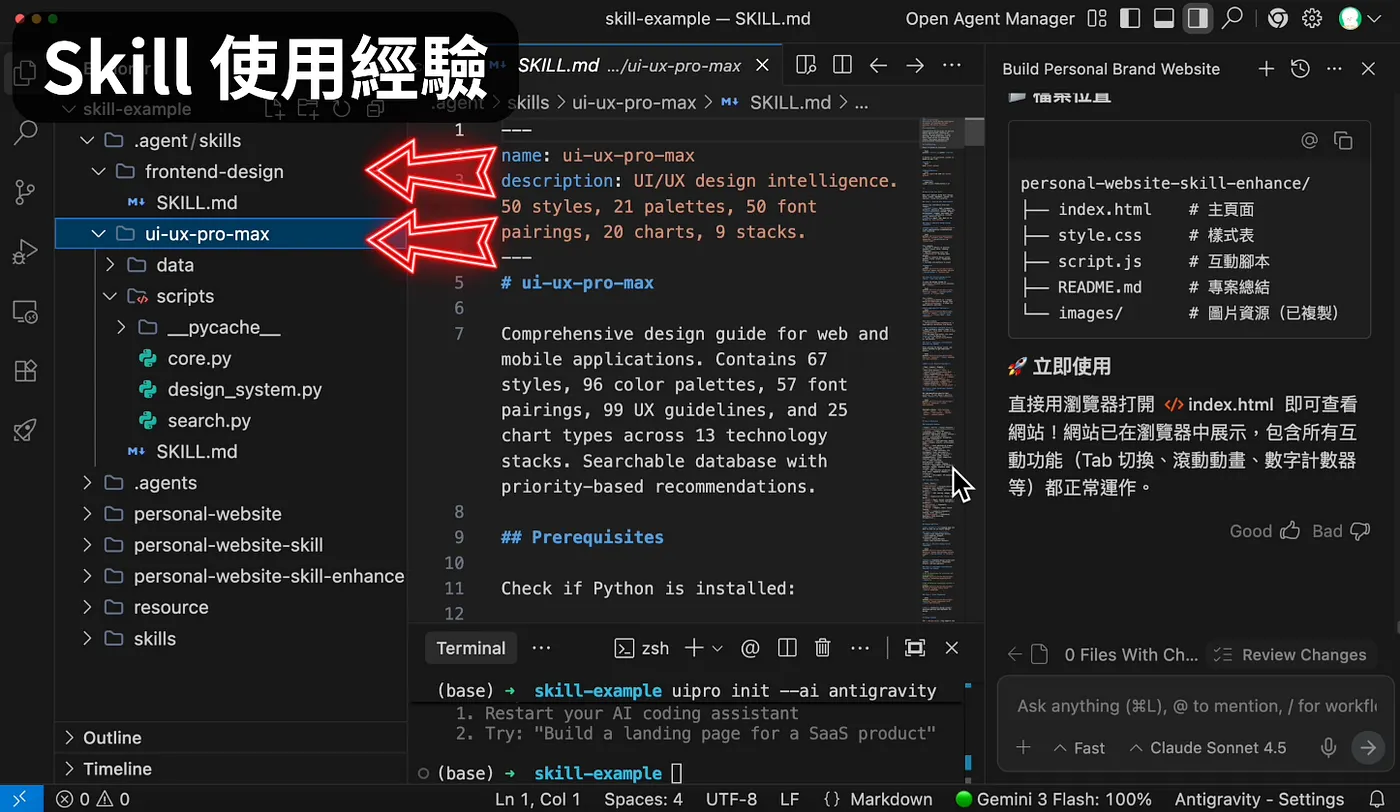
Task: Collapse the frontend-design folder
Action: click(x=98, y=171)
